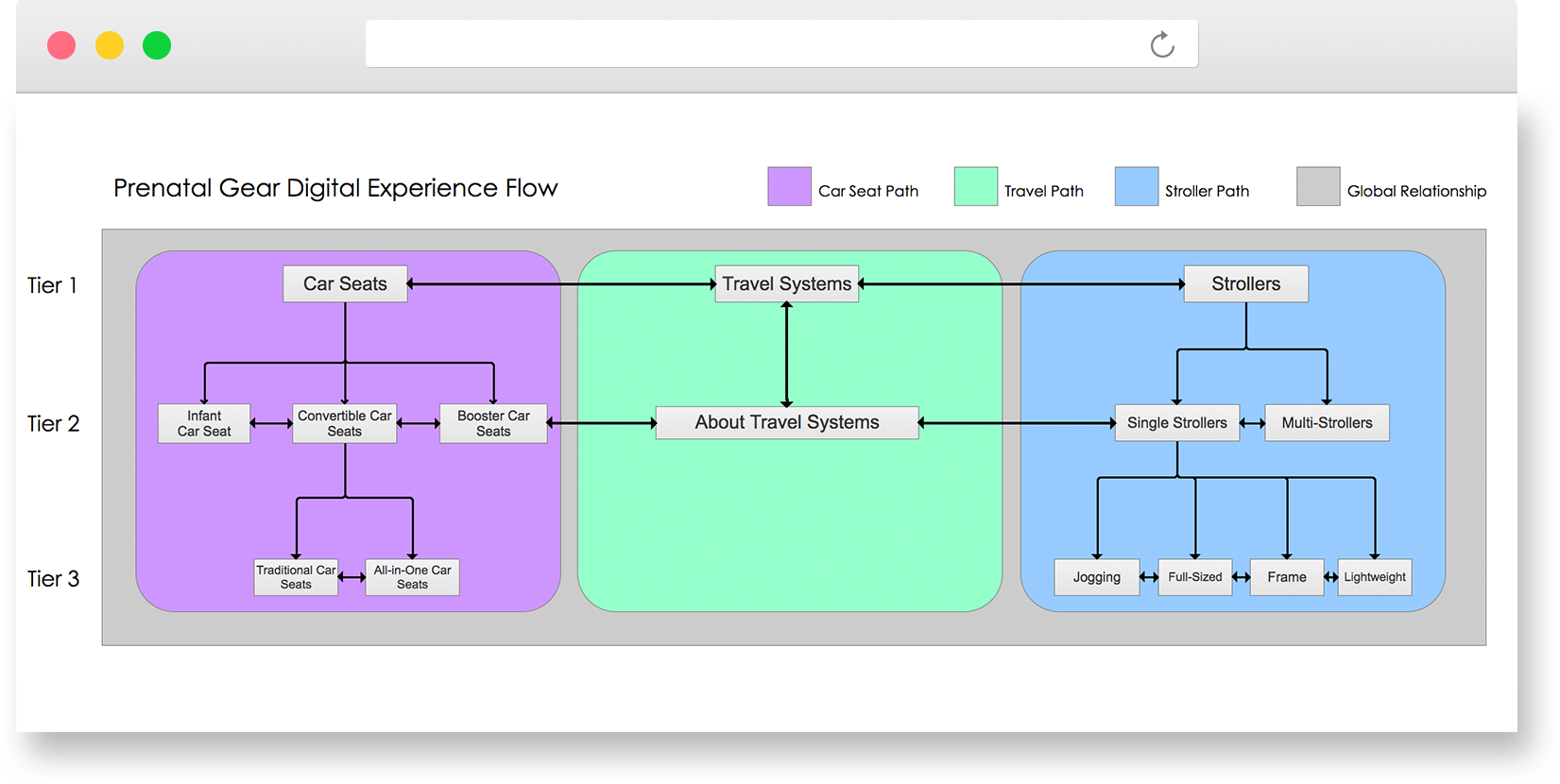Click the green maximize window dot
Screen dimensions: 1560x784
click(x=157, y=45)
